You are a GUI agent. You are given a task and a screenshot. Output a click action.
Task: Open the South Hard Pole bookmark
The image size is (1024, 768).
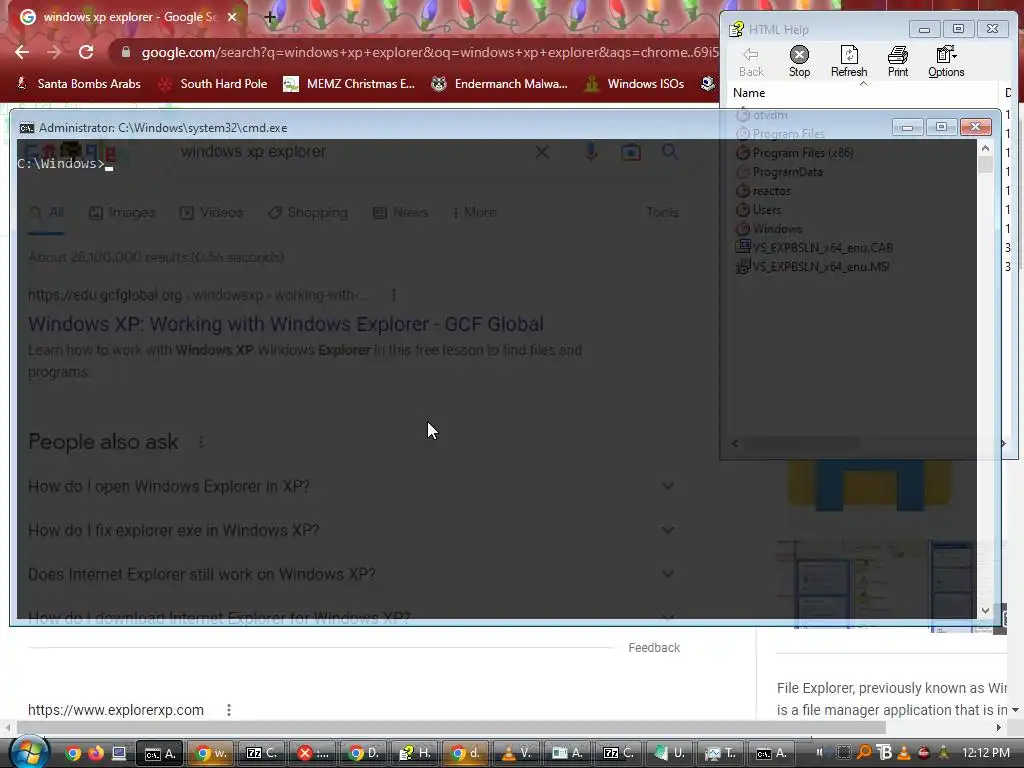coord(214,84)
